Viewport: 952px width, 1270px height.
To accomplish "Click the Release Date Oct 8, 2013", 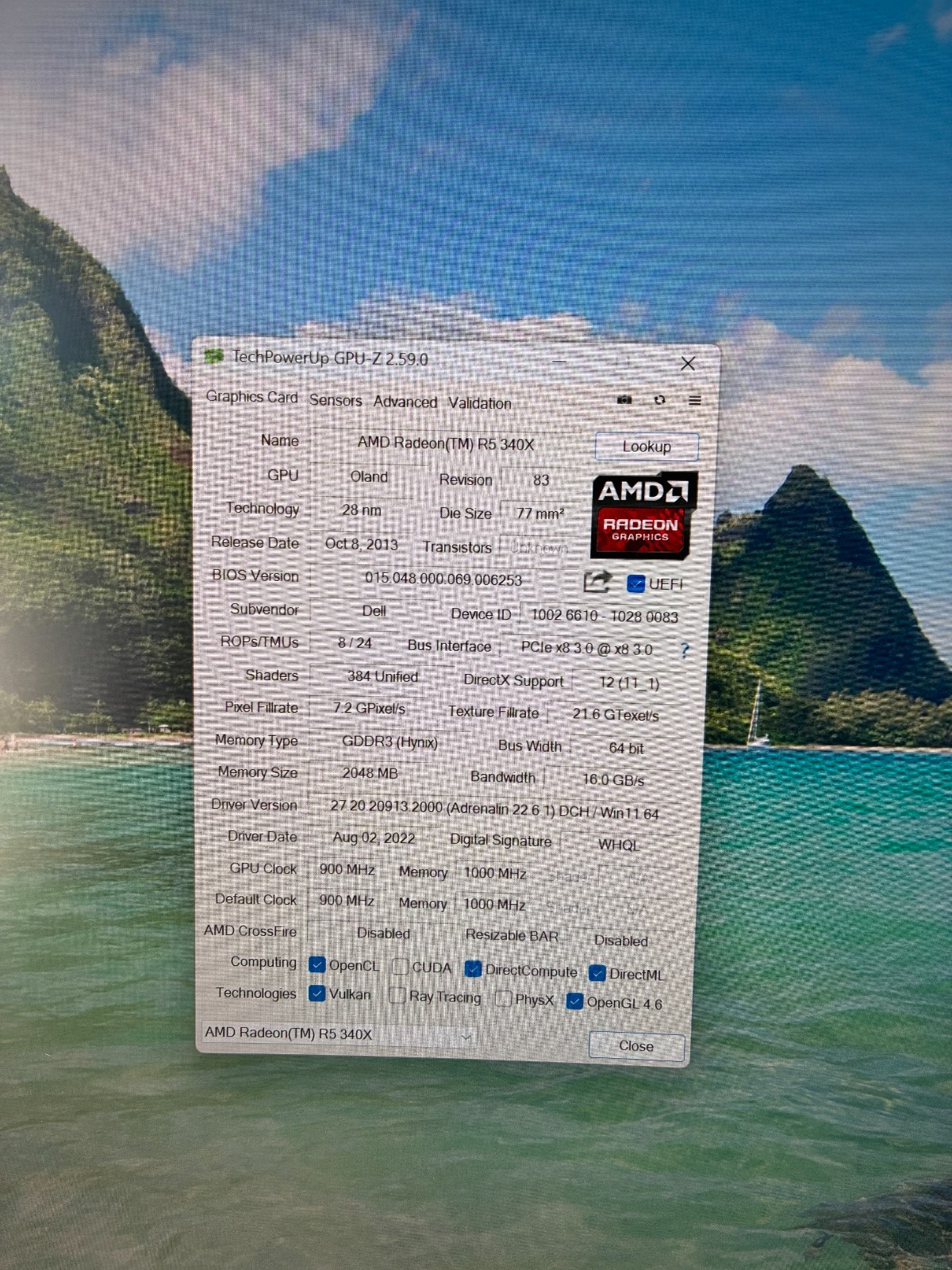I will point(362,544).
